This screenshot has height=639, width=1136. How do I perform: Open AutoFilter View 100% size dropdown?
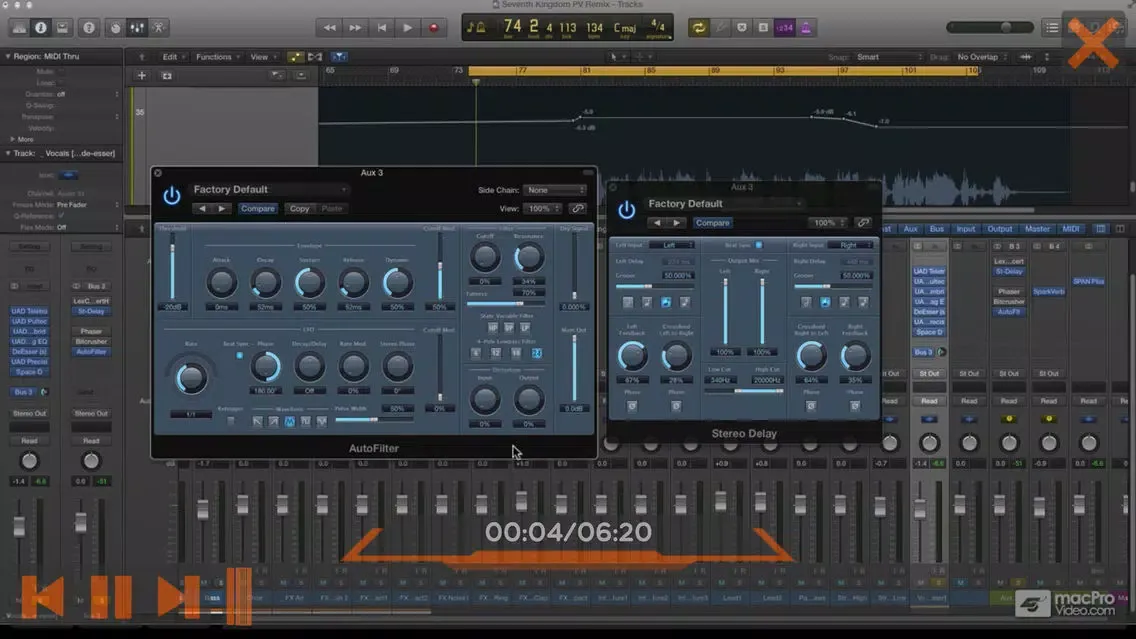click(543, 209)
